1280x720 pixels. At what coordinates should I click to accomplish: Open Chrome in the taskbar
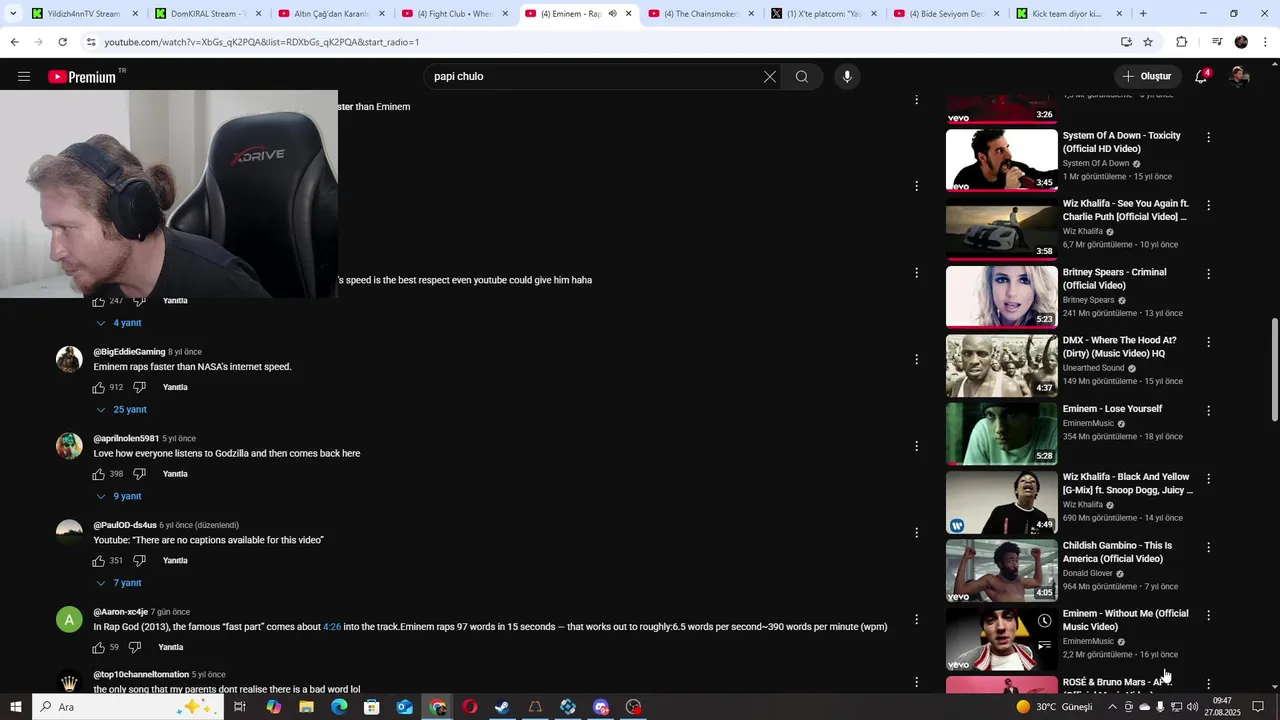click(x=437, y=707)
